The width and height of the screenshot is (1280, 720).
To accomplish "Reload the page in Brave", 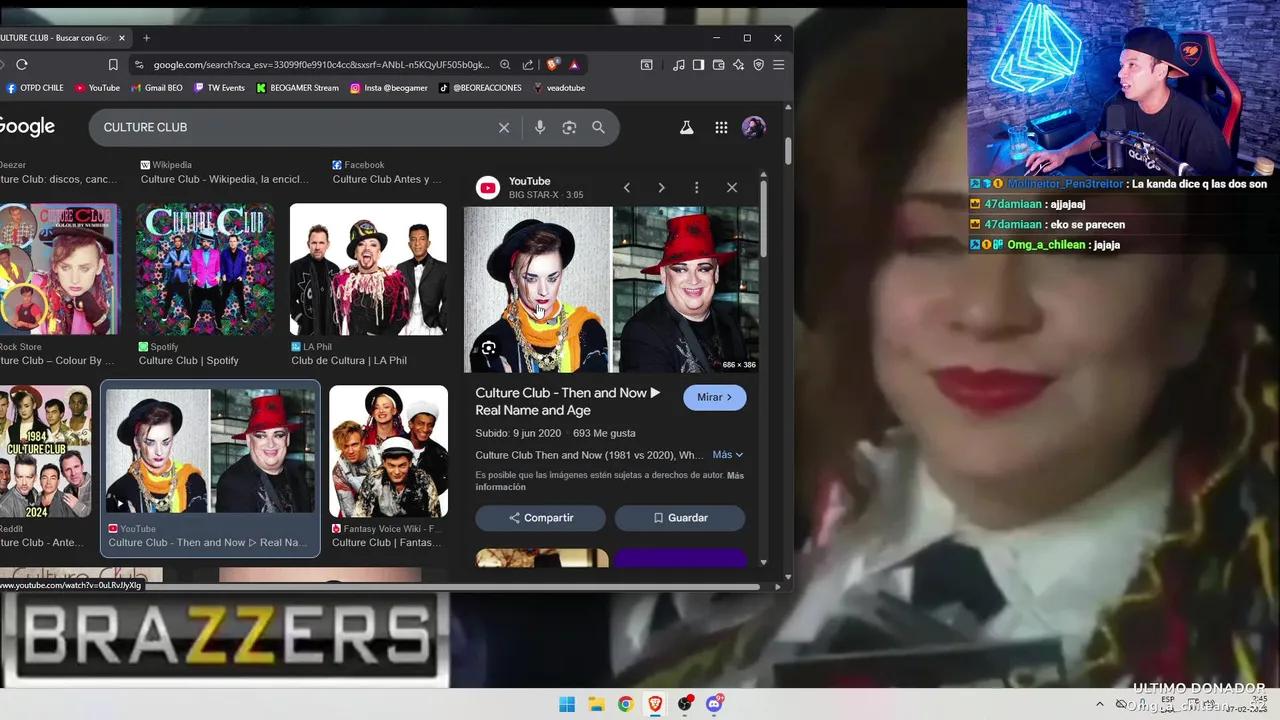I will pyautogui.click(x=22, y=65).
